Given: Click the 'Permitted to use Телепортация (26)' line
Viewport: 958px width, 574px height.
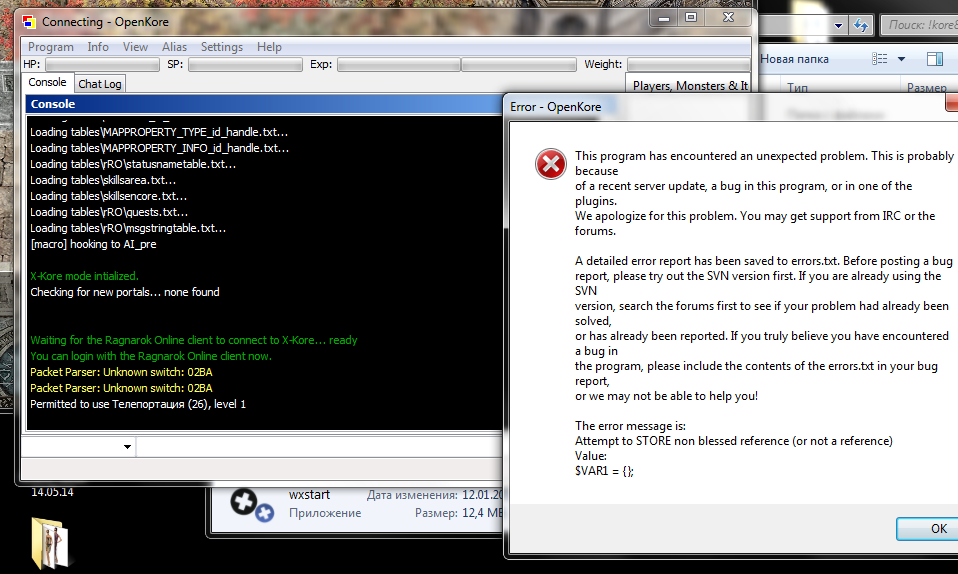Looking at the screenshot, I should point(137,404).
